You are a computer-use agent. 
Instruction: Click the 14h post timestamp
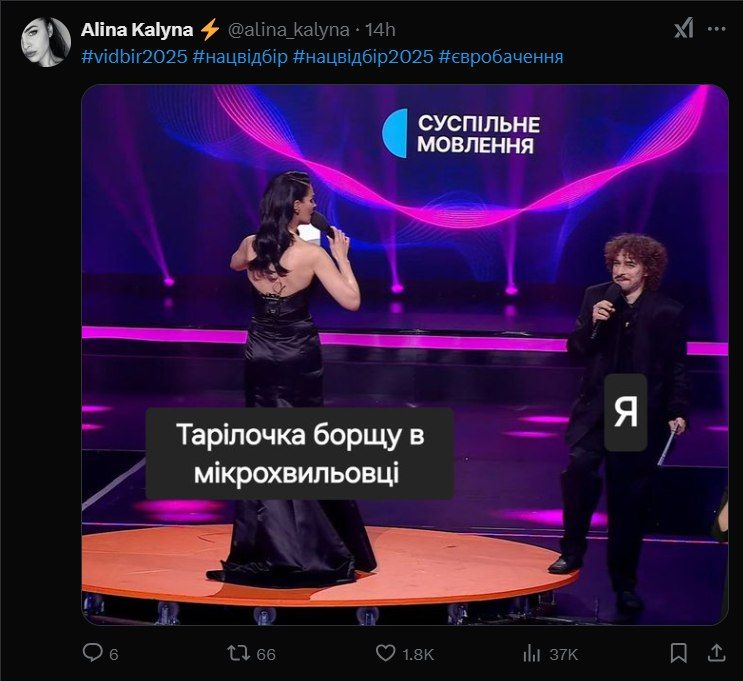click(382, 29)
